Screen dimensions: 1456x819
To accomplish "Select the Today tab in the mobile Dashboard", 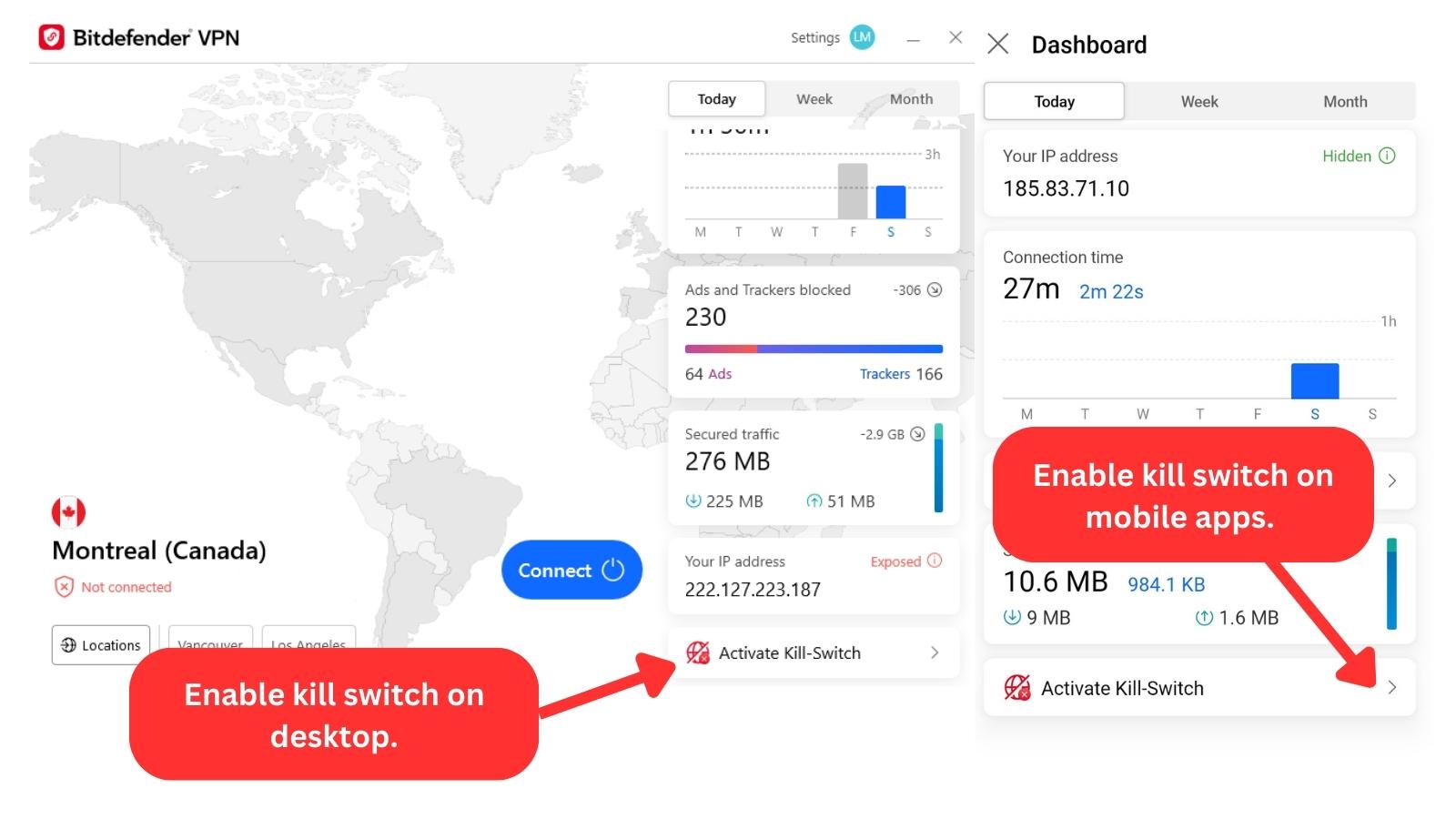I will (1054, 101).
